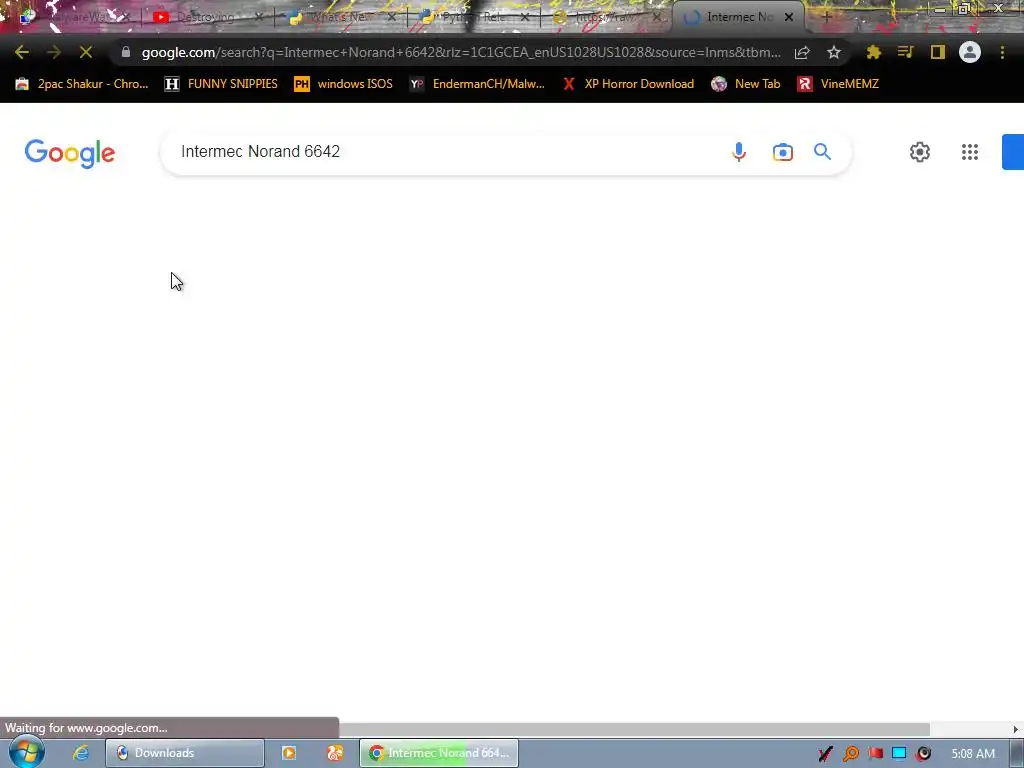Screen dimensions: 1024x768
Task: Click the forward navigation arrow
Action: click(x=54, y=52)
